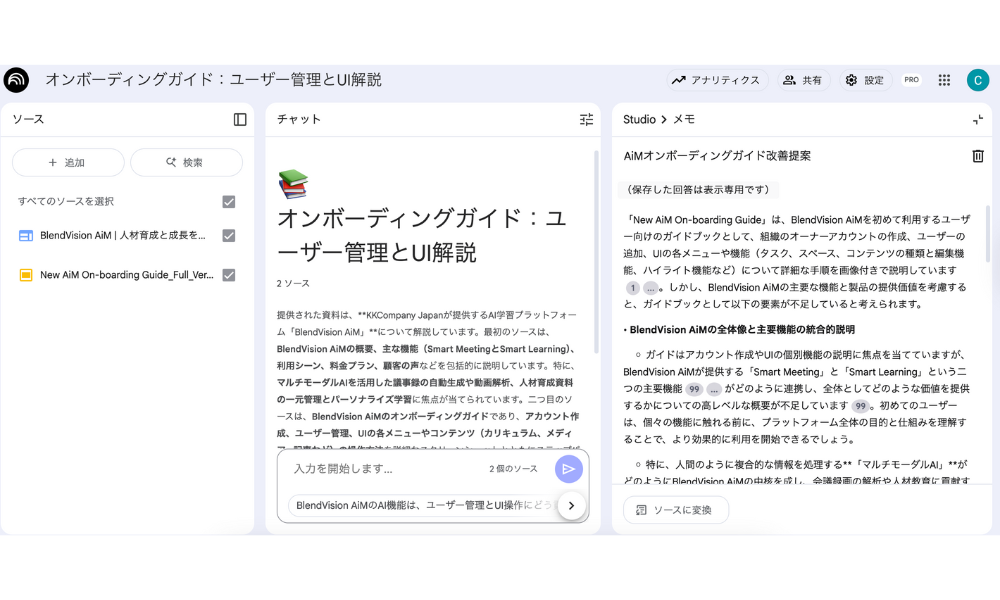Click the '2 ソース' label in chat
Viewport: 1000px width, 600px height.
tap(293, 283)
